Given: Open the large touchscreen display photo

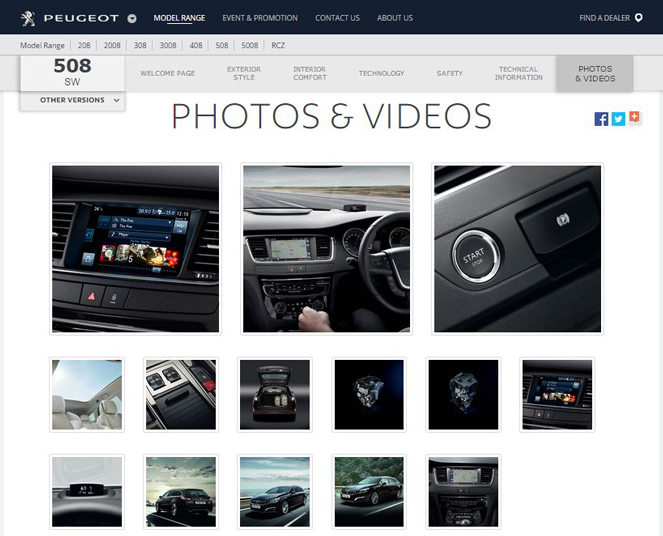Looking at the screenshot, I should pos(136,249).
